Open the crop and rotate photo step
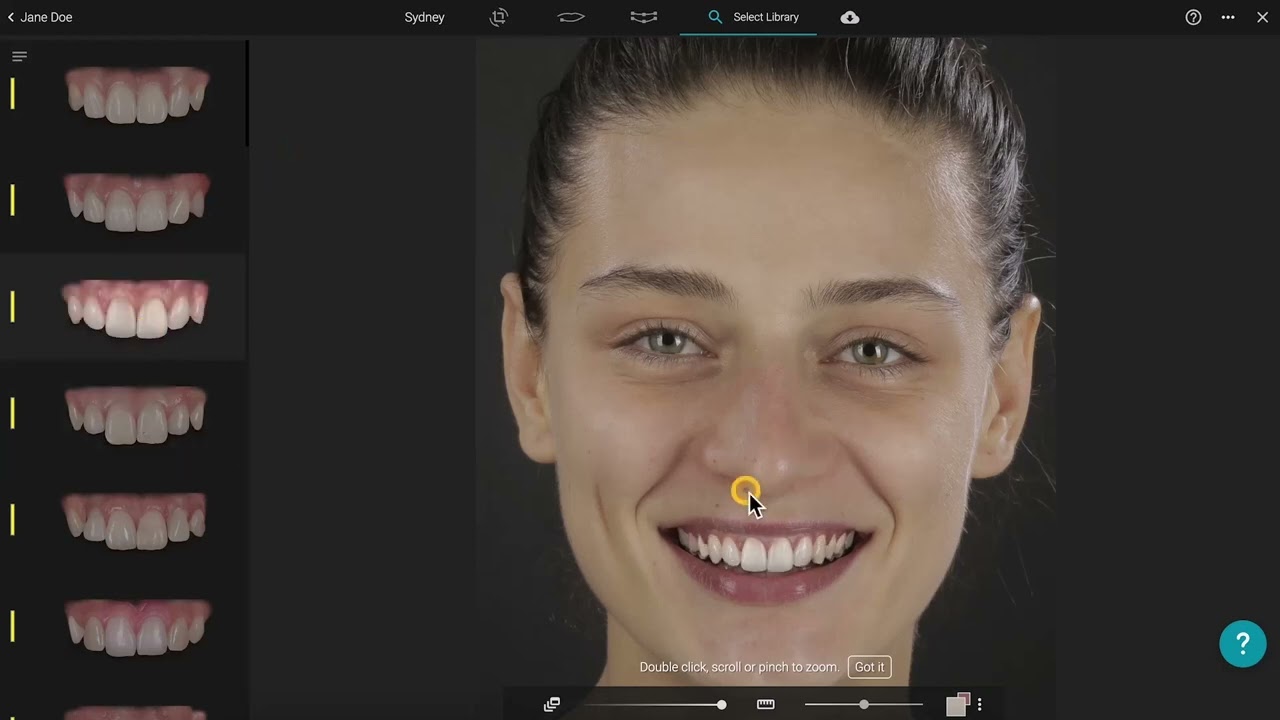1280x720 pixels. [x=499, y=17]
